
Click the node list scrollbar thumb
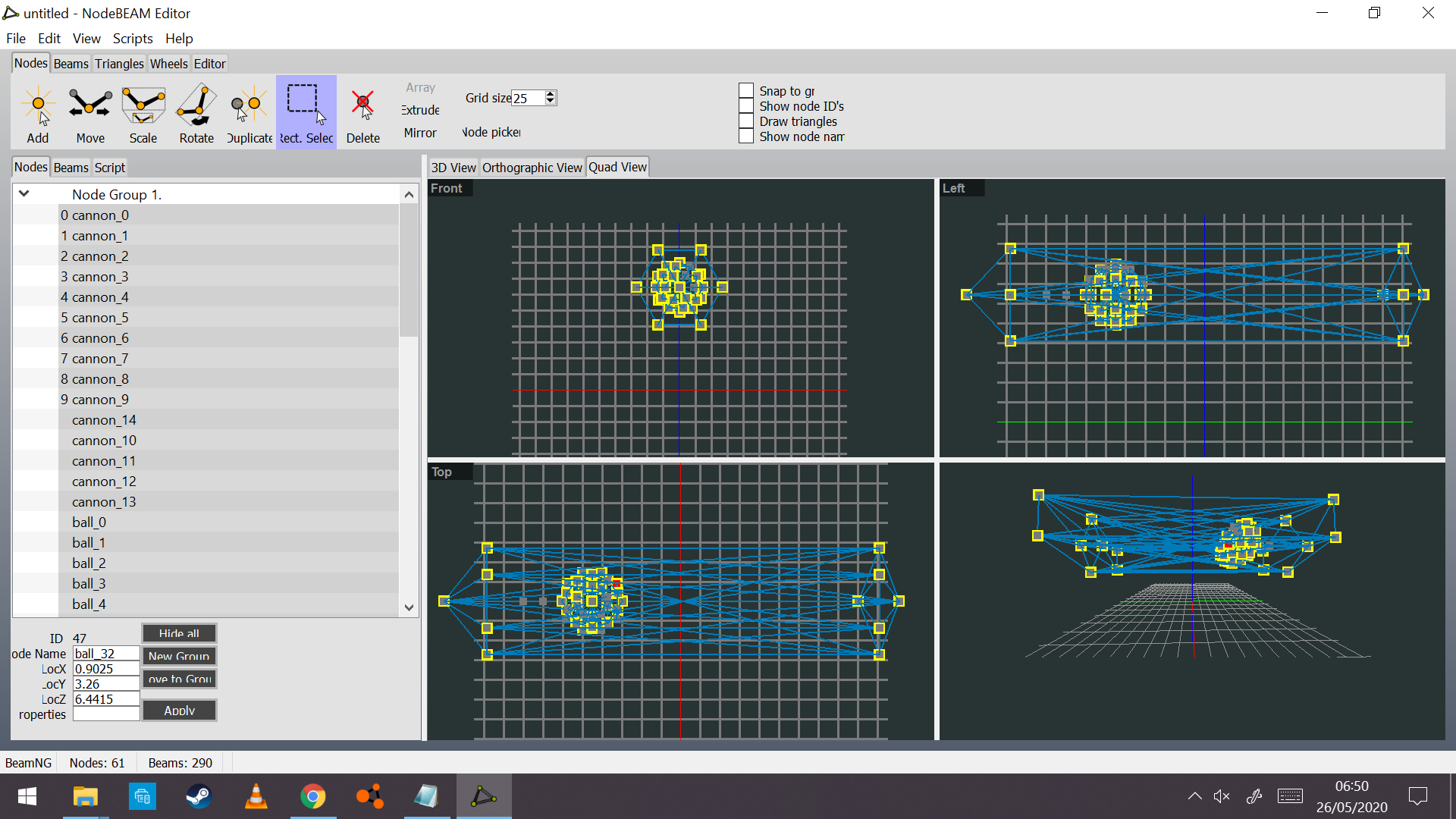tap(409, 270)
